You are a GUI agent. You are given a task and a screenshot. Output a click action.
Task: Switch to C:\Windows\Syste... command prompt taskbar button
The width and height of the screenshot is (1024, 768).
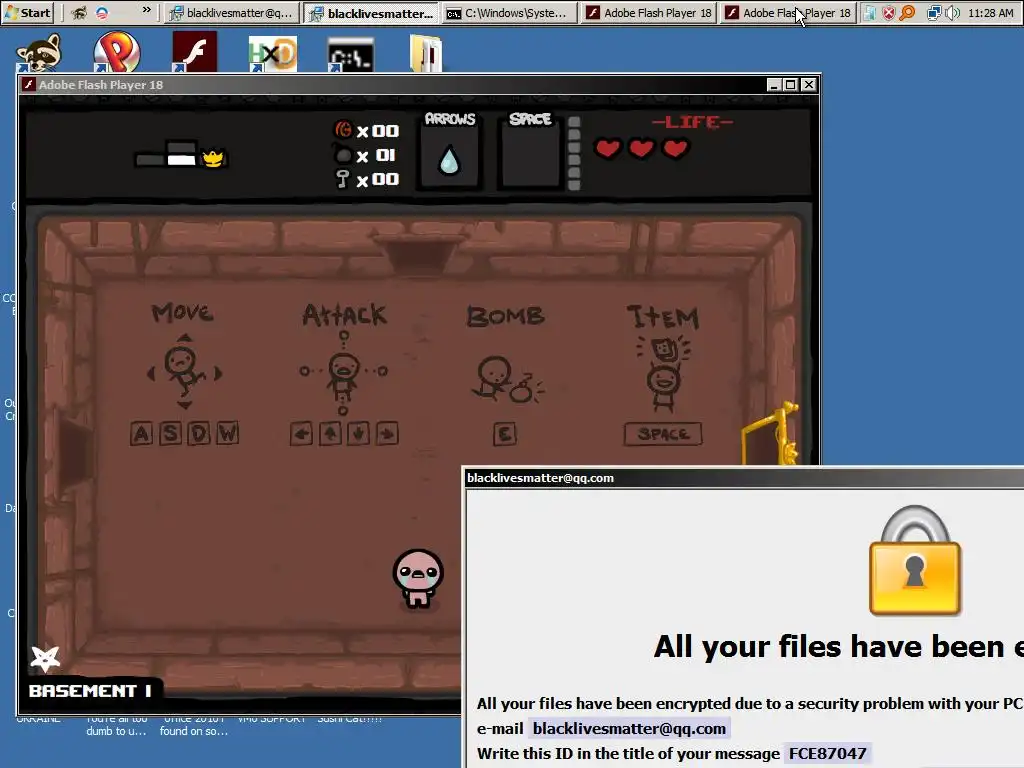509,12
